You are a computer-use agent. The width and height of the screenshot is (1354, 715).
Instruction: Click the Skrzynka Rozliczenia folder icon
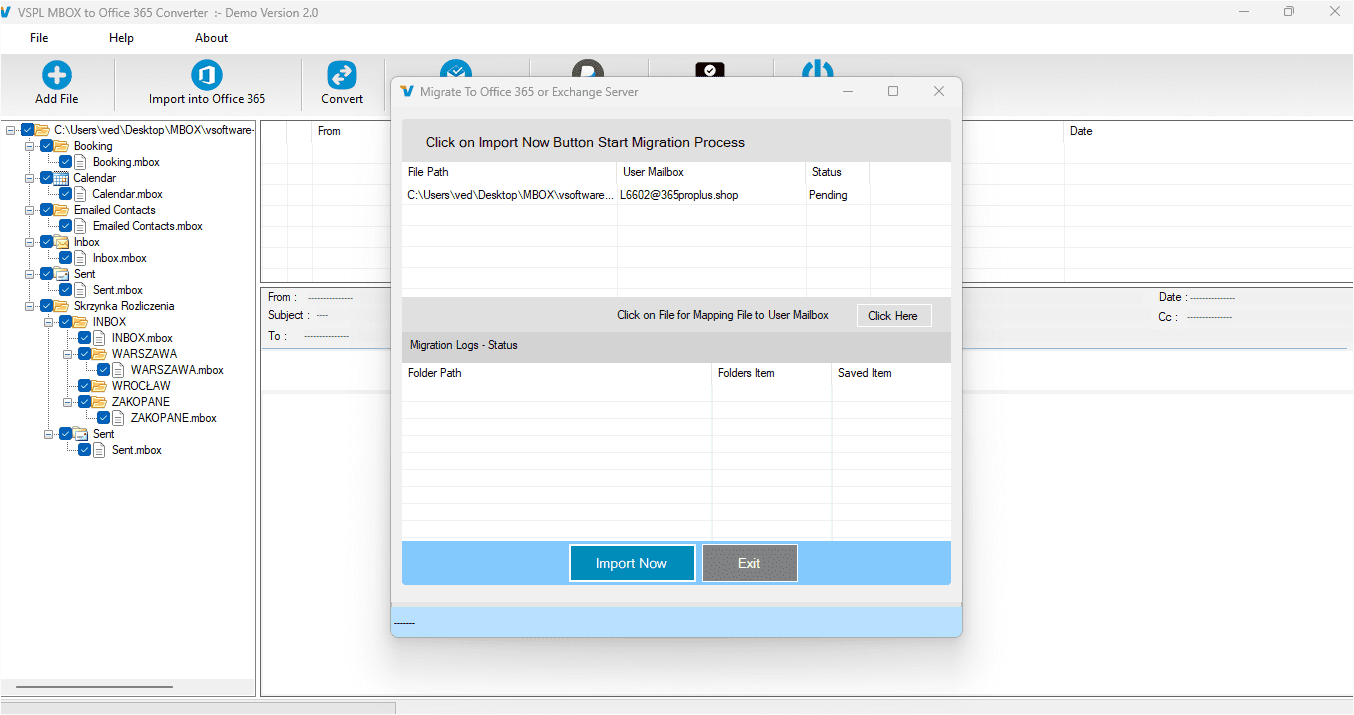[62, 306]
